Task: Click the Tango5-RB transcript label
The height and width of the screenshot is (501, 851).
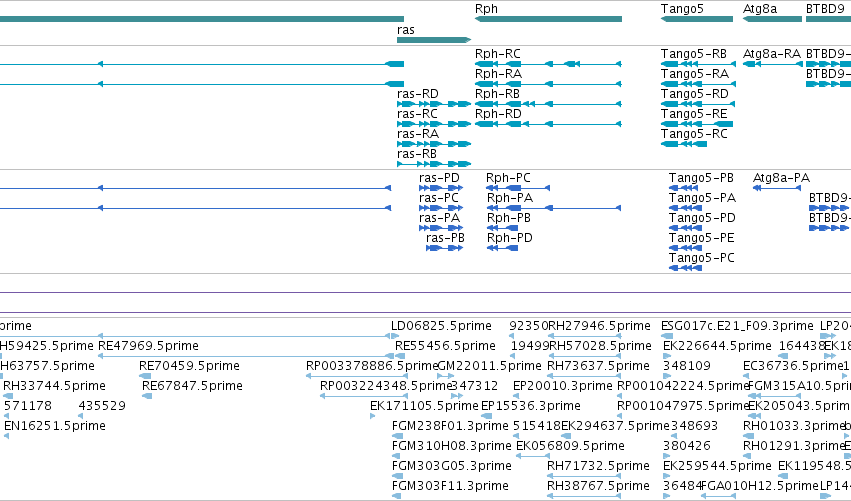Action: pyautogui.click(x=694, y=54)
